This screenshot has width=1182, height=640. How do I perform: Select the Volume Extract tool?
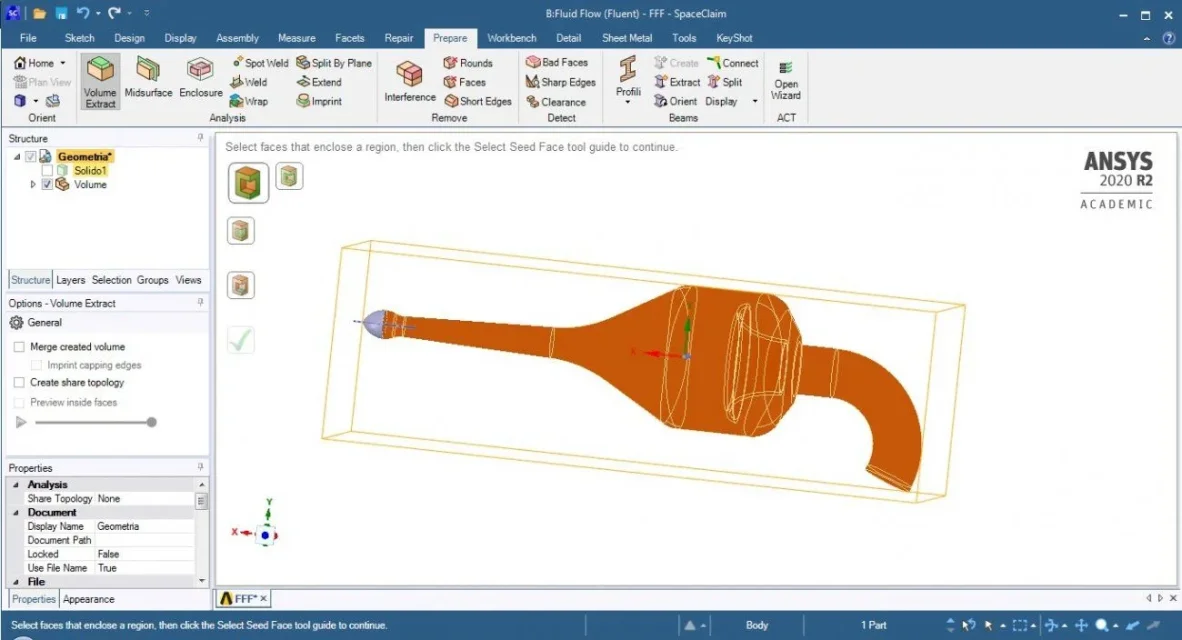pyautogui.click(x=100, y=80)
